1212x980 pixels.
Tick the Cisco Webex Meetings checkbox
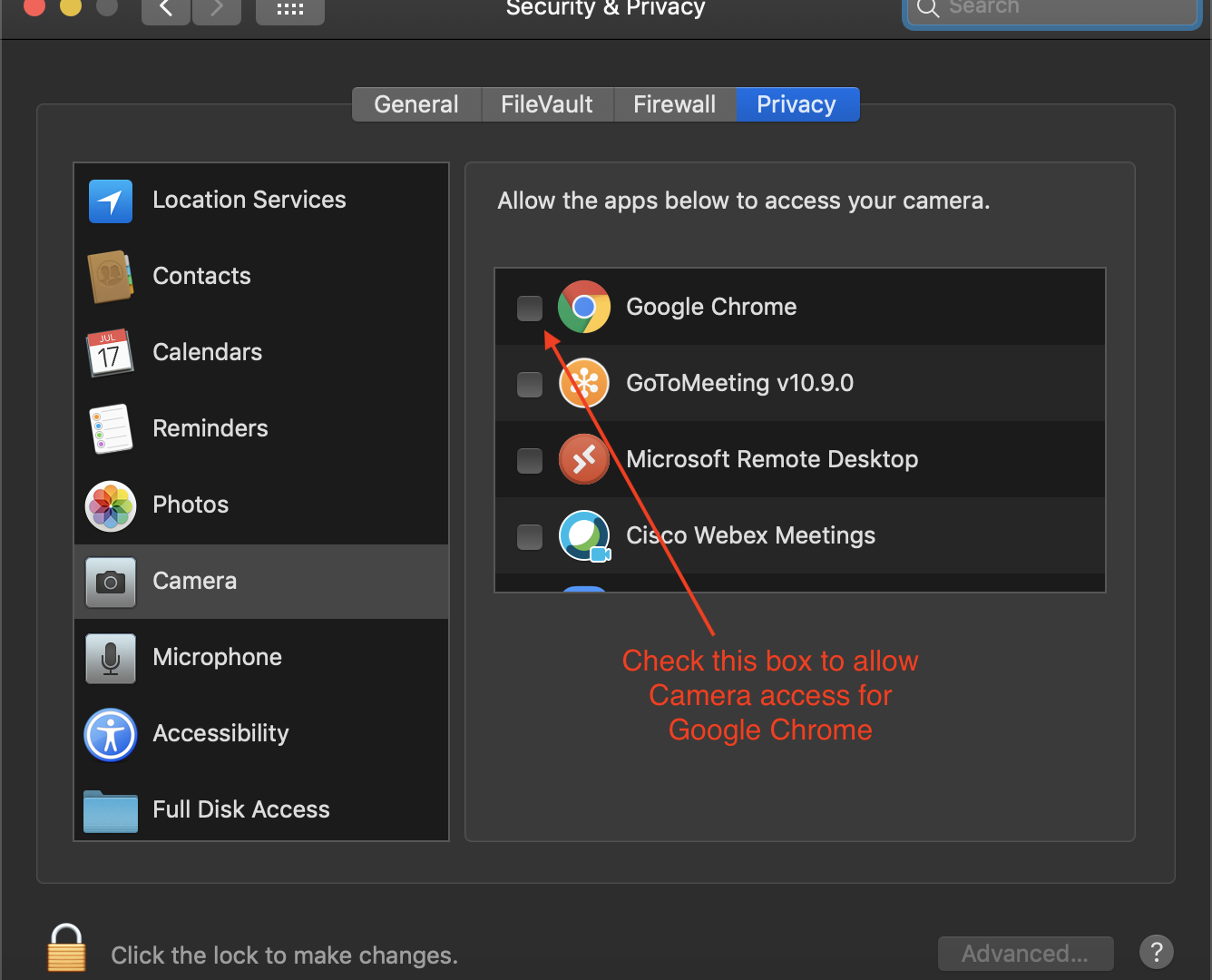point(530,537)
